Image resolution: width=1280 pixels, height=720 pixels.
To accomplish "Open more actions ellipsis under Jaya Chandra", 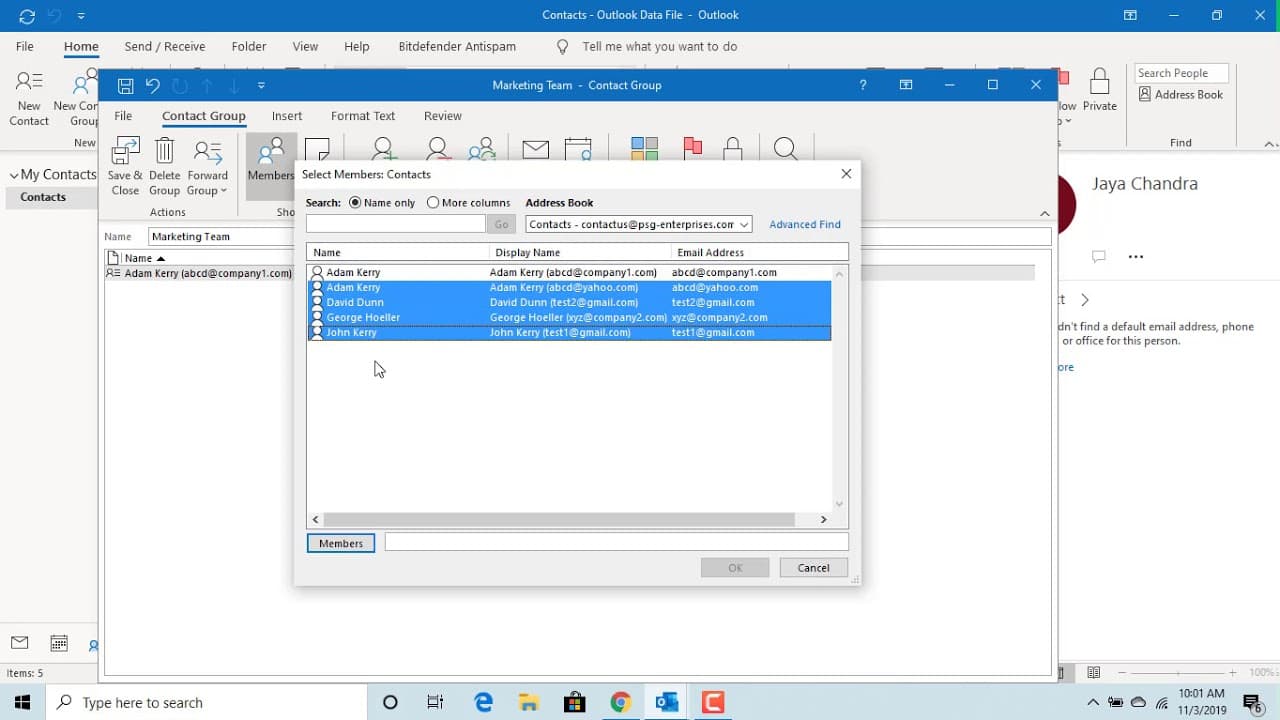I will 1135,257.
